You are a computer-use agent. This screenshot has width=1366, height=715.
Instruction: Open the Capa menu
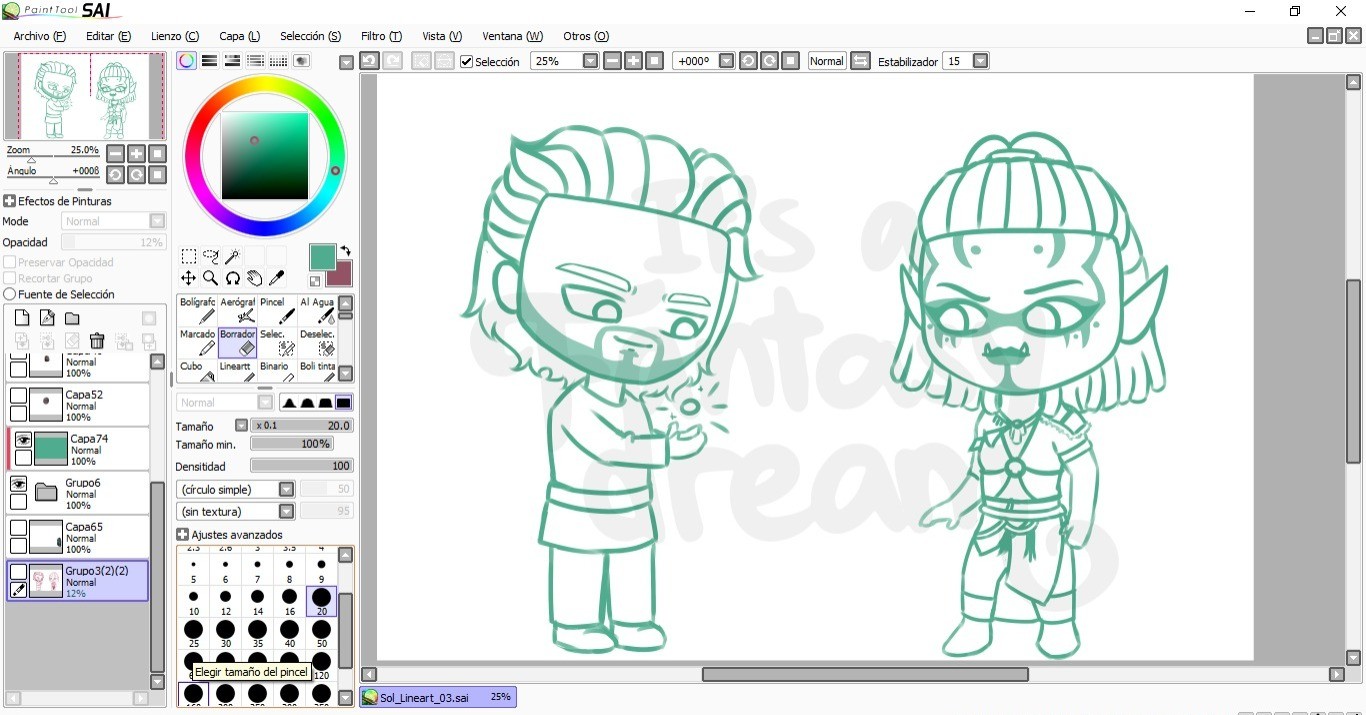click(239, 36)
